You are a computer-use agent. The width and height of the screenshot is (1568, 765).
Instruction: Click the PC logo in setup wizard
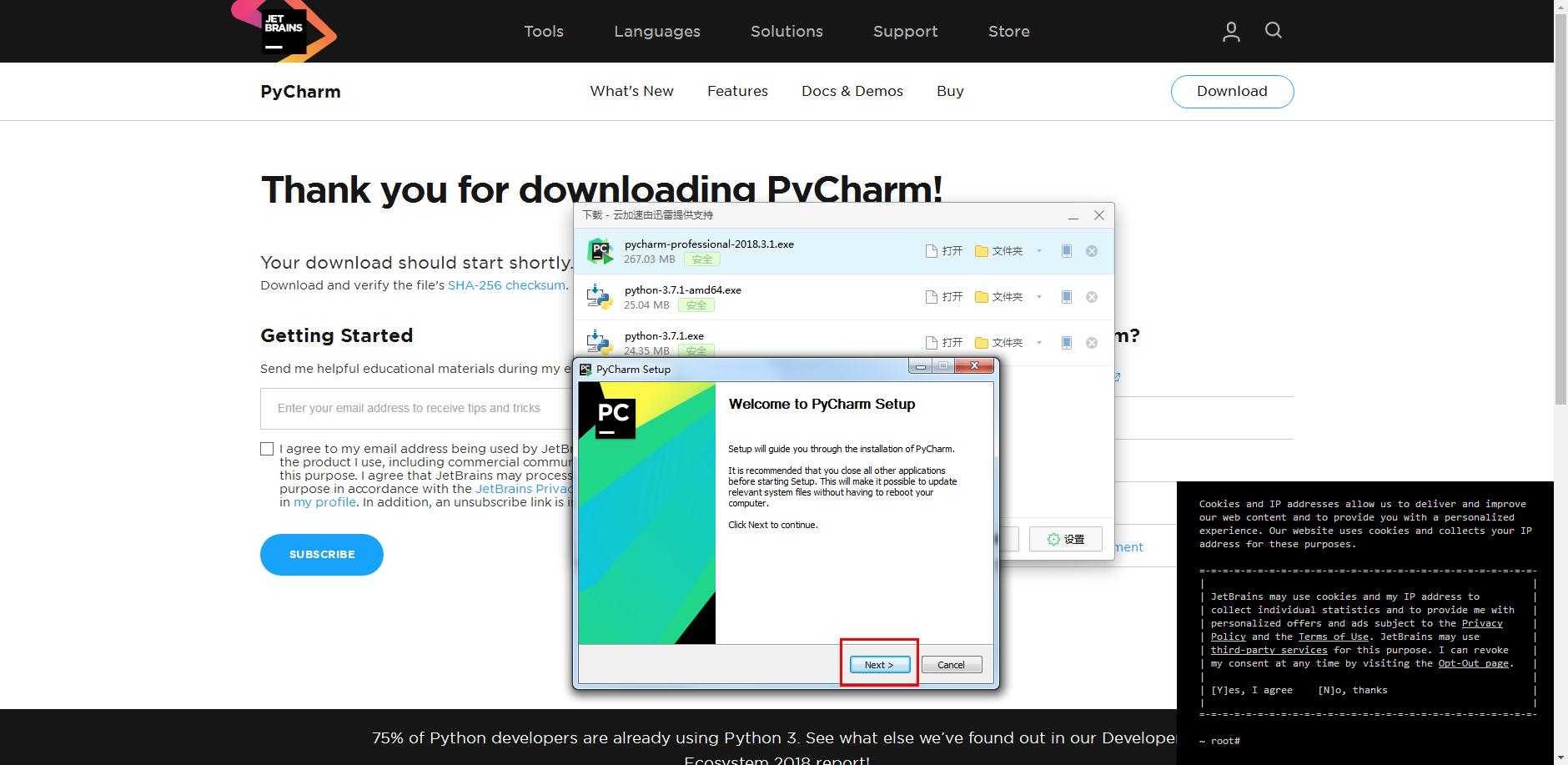point(615,418)
